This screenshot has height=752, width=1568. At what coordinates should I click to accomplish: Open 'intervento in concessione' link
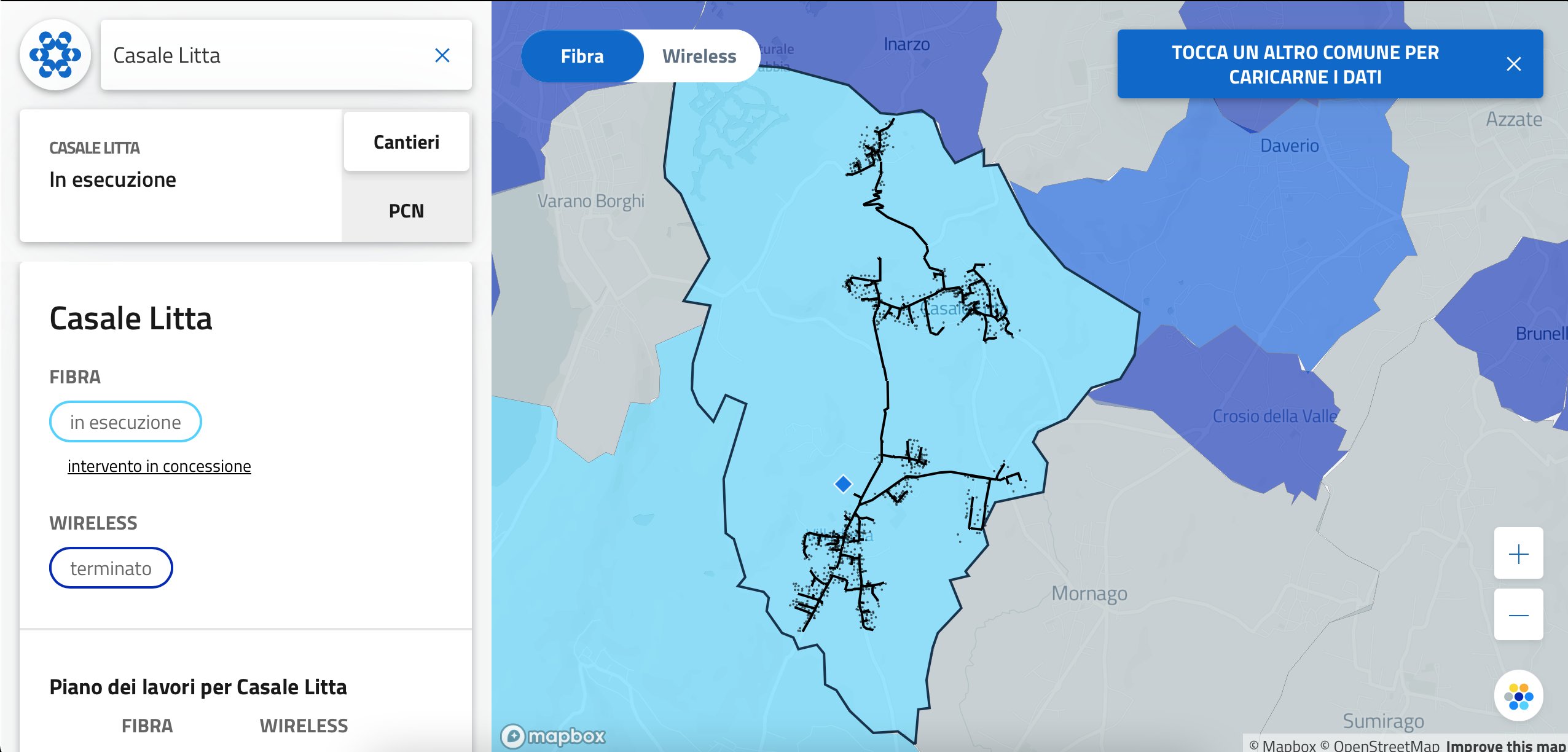point(159,466)
